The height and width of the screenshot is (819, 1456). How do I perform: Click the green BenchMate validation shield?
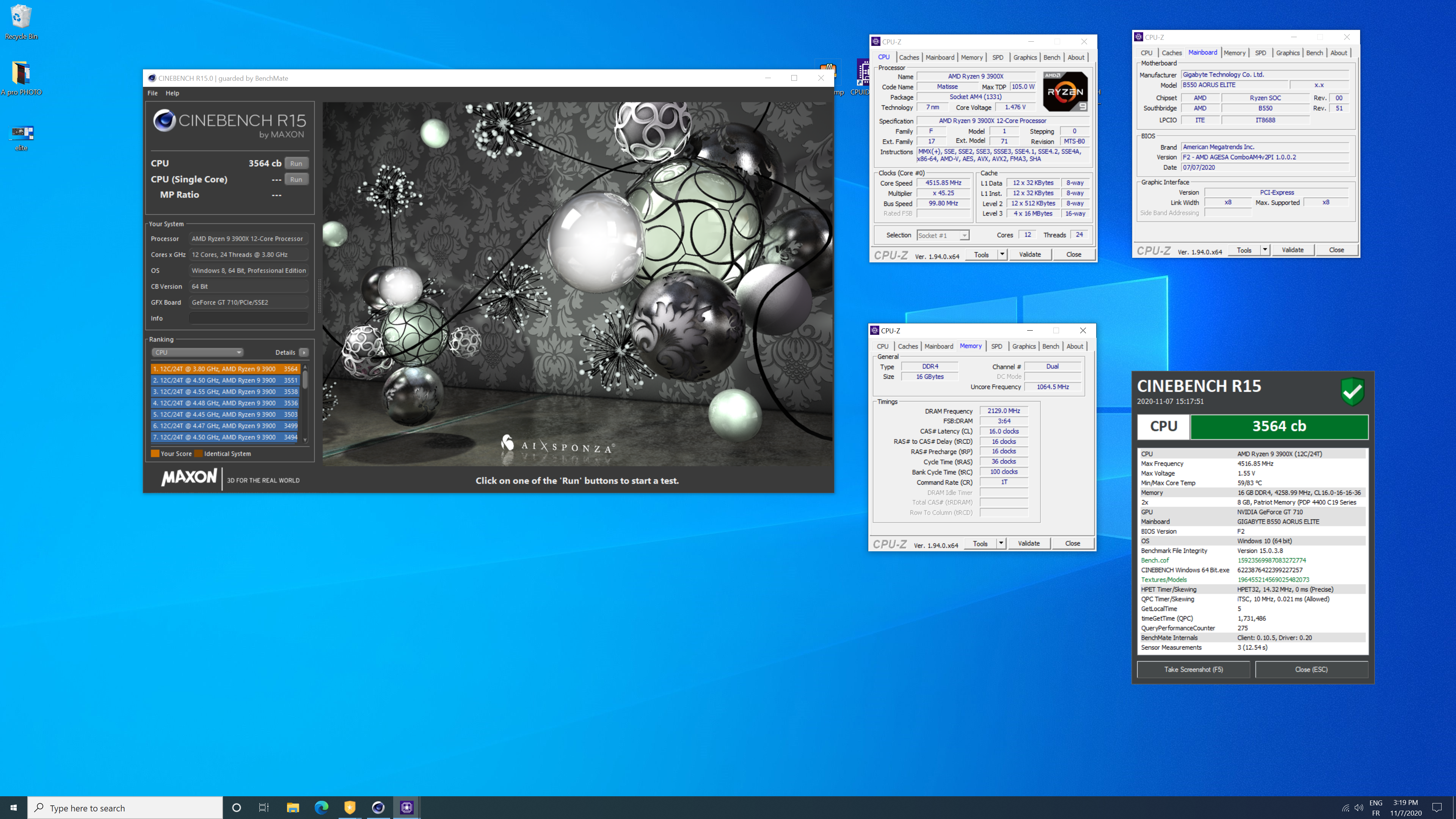point(1352,392)
